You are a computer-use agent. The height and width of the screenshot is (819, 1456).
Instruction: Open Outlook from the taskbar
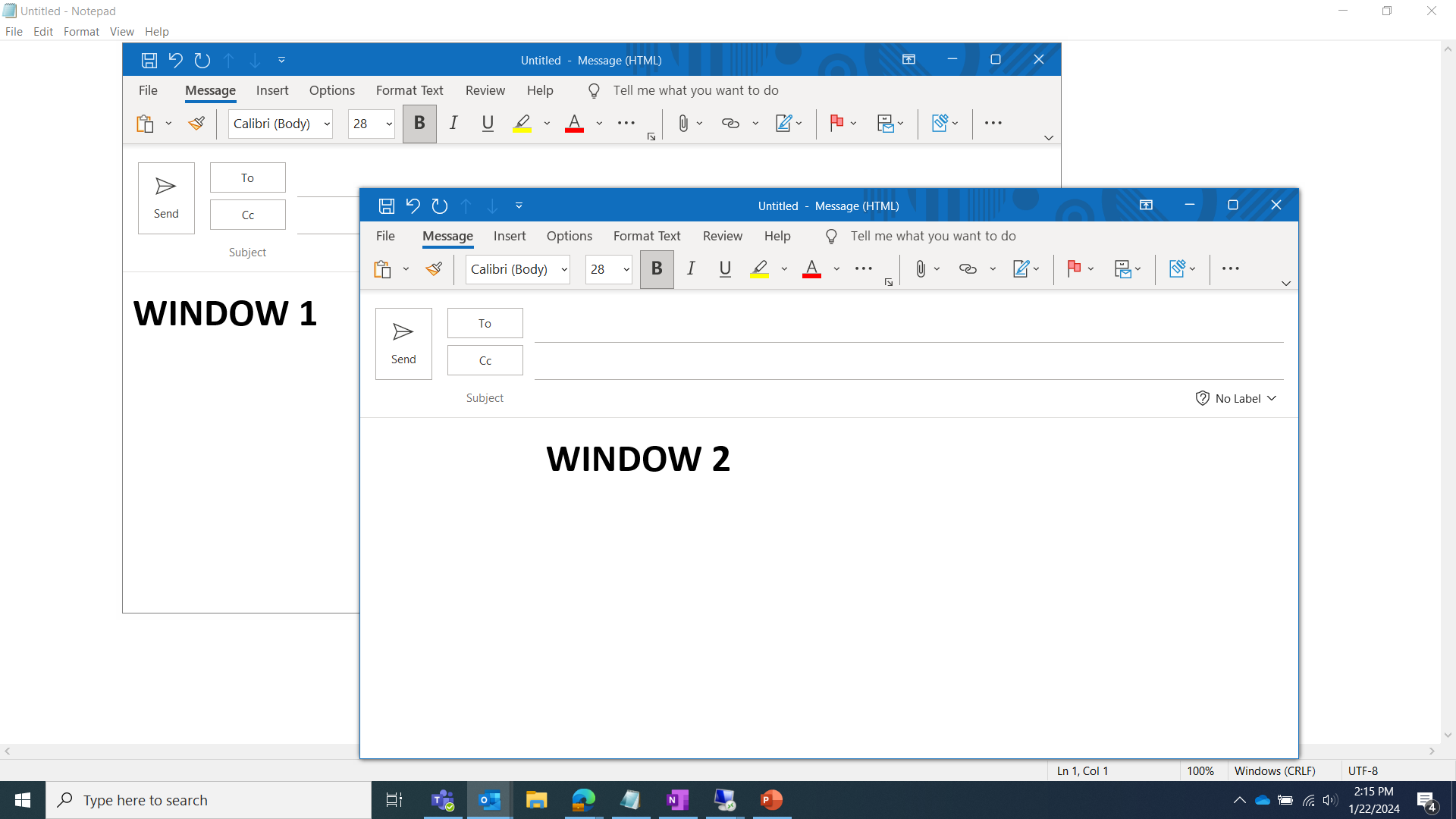489,799
